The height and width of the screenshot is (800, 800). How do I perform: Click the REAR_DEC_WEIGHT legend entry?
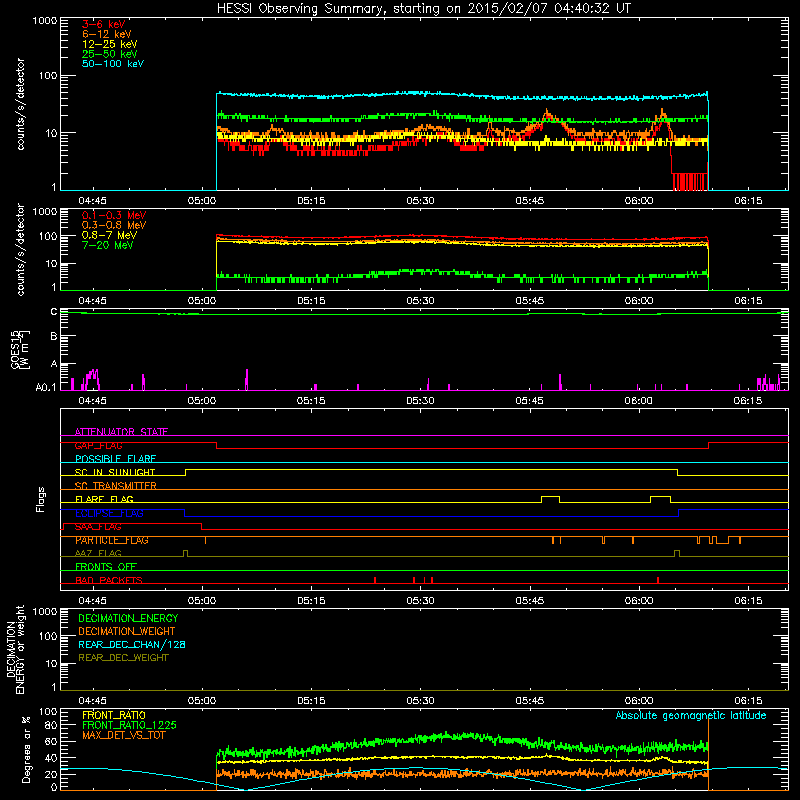123,658
